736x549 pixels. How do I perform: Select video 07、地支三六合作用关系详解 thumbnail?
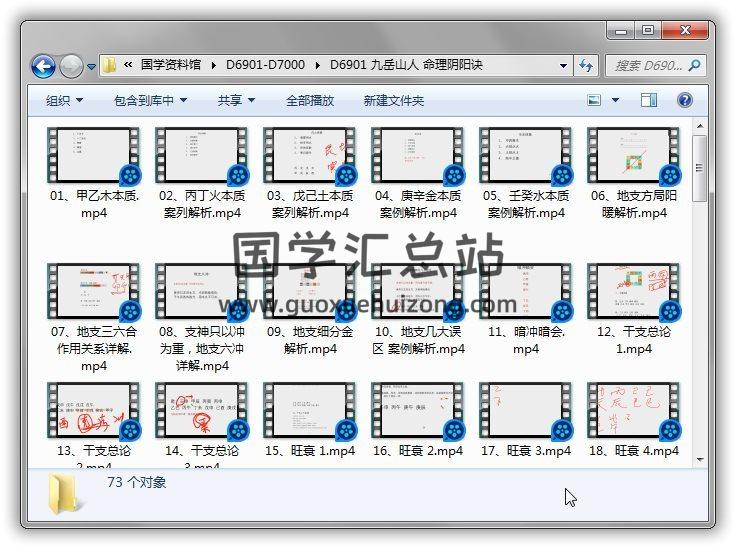coord(93,291)
